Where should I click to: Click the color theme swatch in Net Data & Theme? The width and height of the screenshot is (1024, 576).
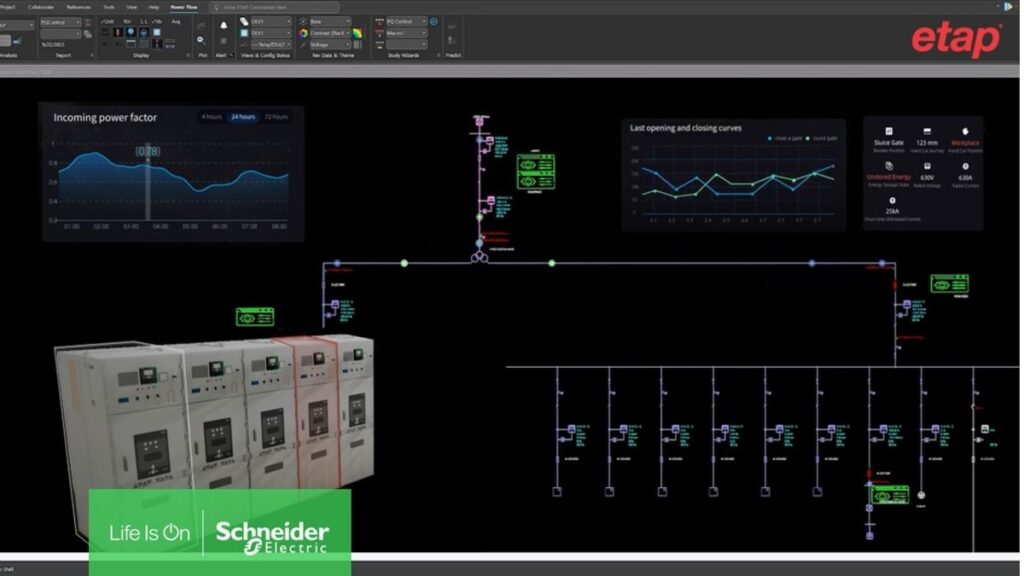[358, 33]
